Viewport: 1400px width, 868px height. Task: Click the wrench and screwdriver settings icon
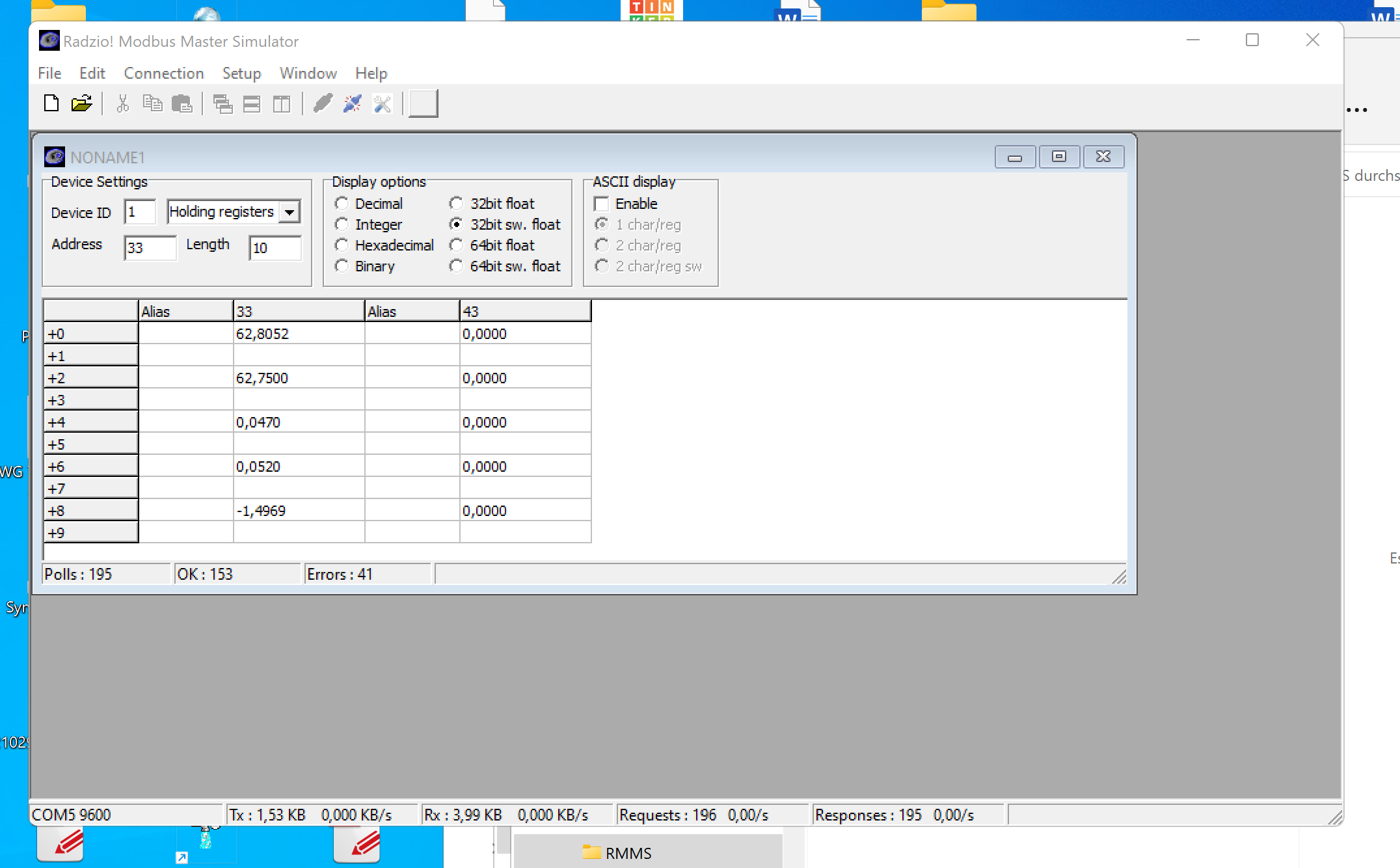(382, 103)
